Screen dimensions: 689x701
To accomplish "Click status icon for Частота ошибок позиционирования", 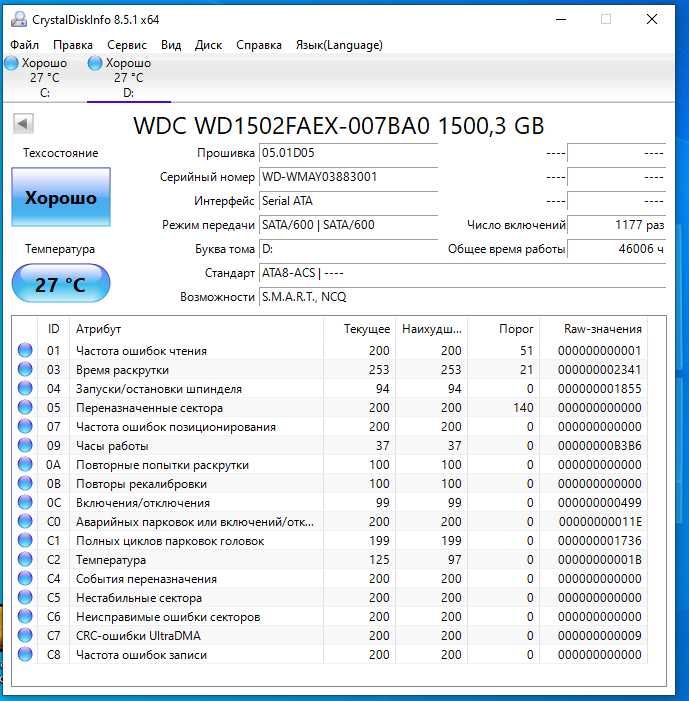I will point(25,427).
